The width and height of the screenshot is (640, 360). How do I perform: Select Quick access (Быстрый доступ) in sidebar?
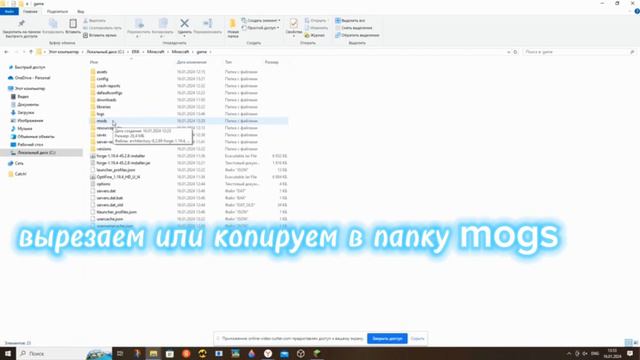pyautogui.click(x=30, y=67)
